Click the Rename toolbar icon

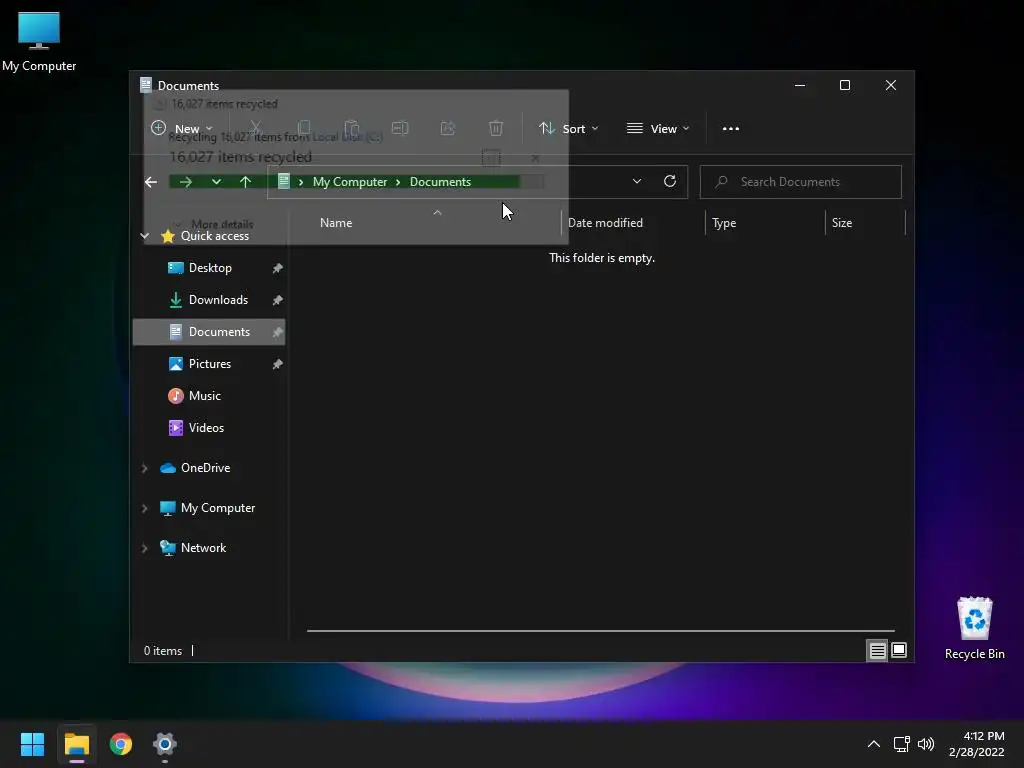point(400,129)
